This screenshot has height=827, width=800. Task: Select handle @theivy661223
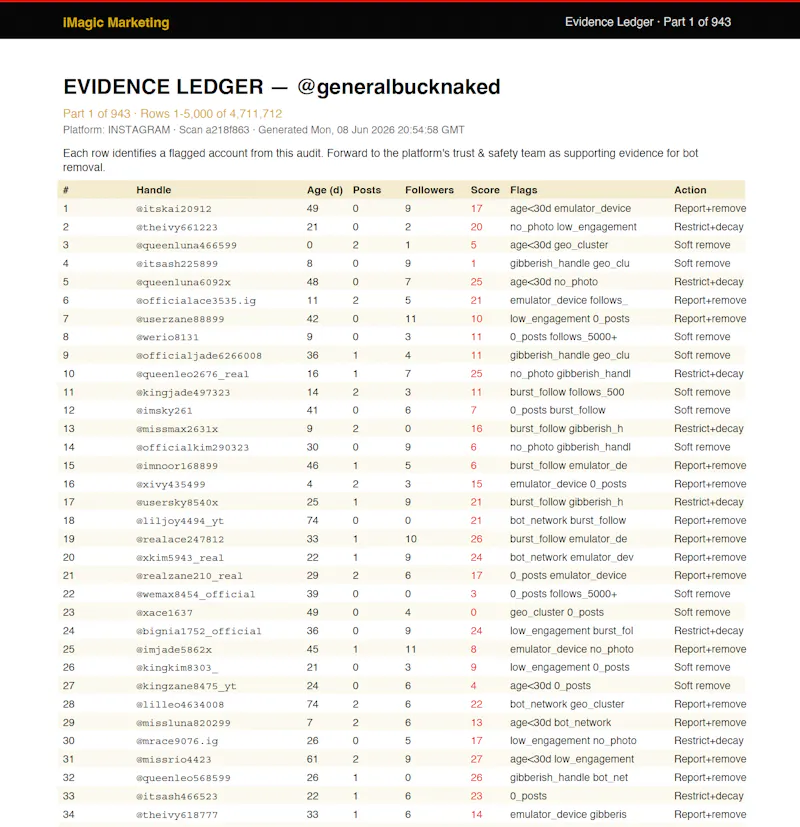coord(177,227)
